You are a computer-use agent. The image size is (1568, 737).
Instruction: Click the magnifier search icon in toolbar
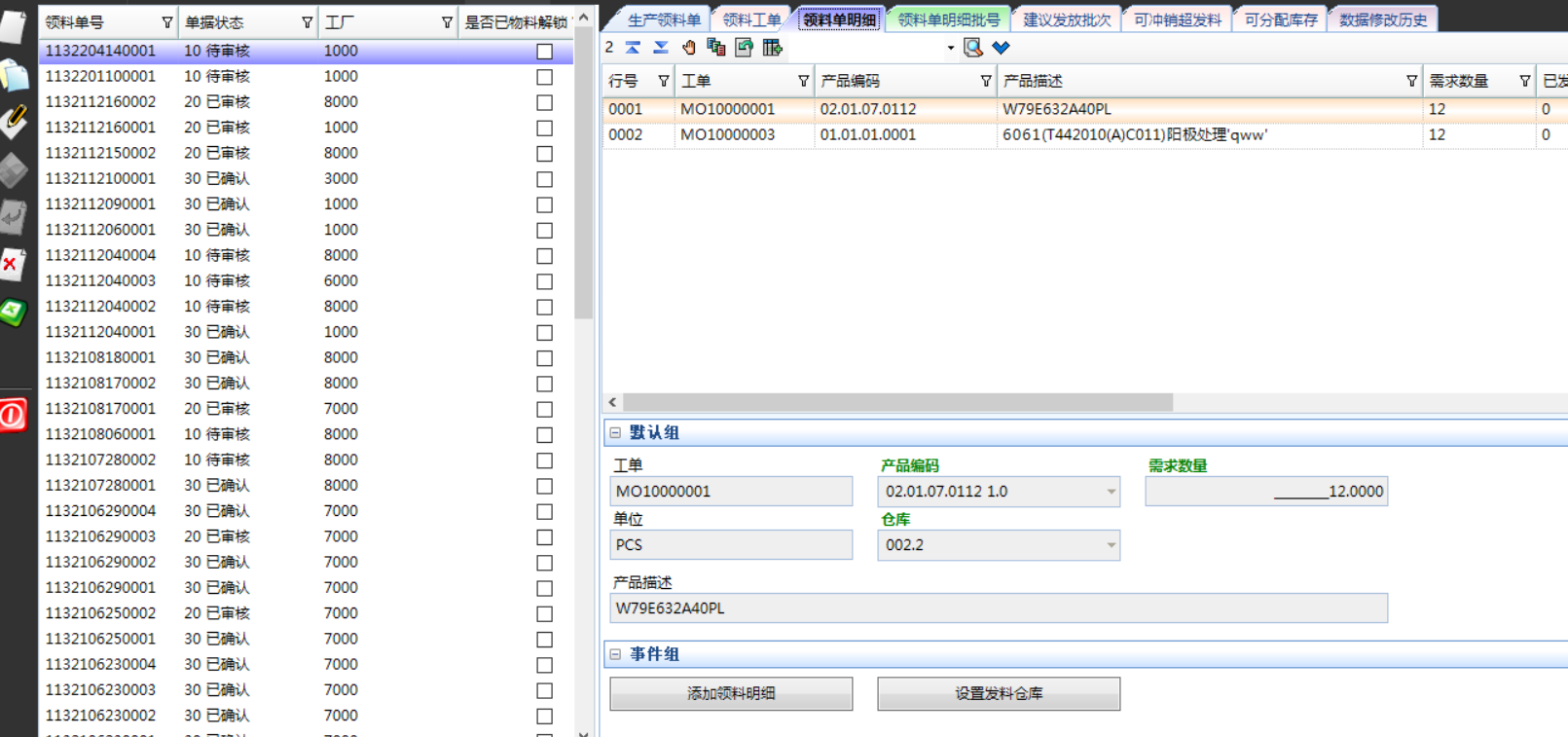(x=972, y=47)
